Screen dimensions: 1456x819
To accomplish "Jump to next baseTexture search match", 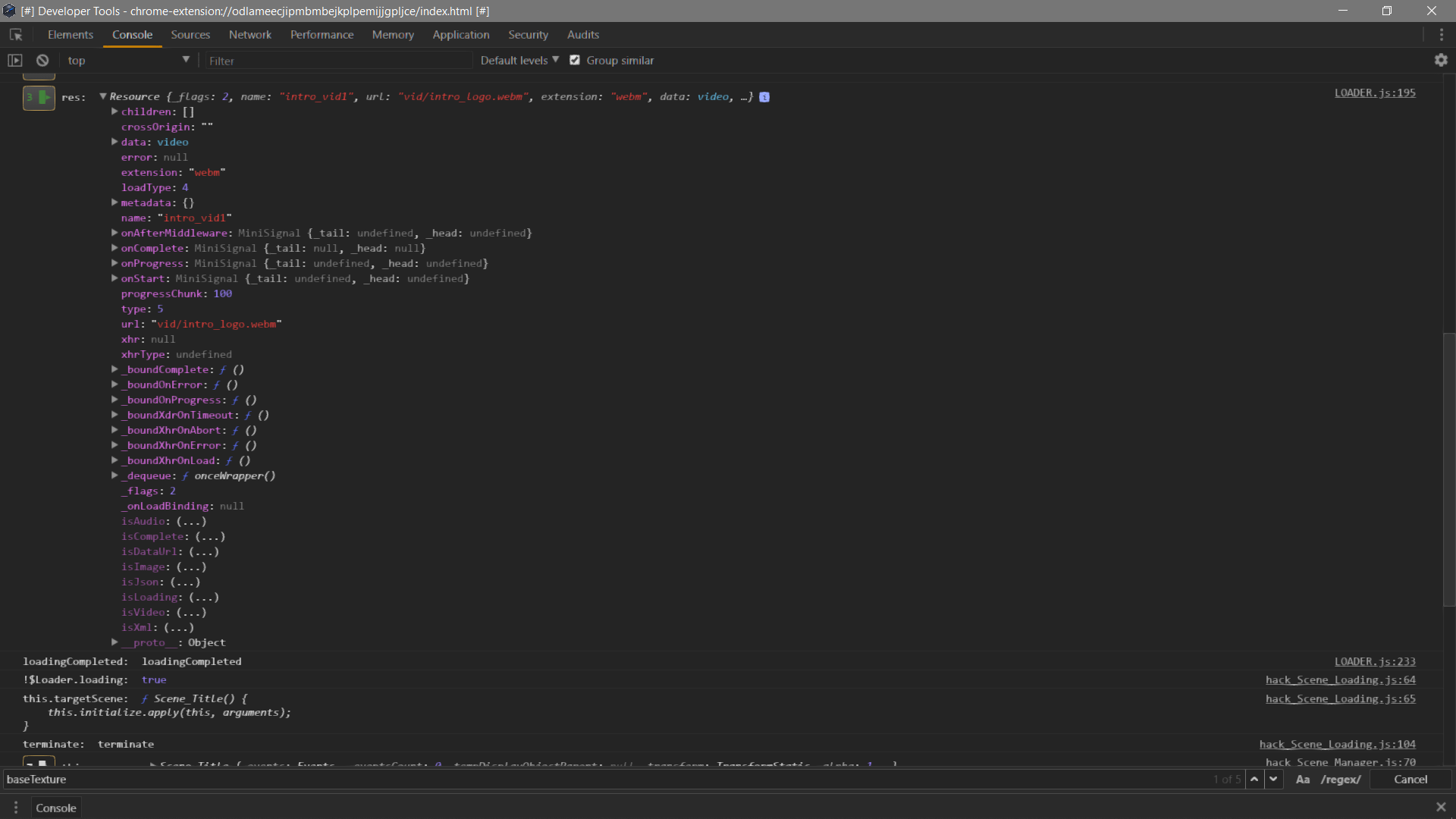I will [1273, 780].
